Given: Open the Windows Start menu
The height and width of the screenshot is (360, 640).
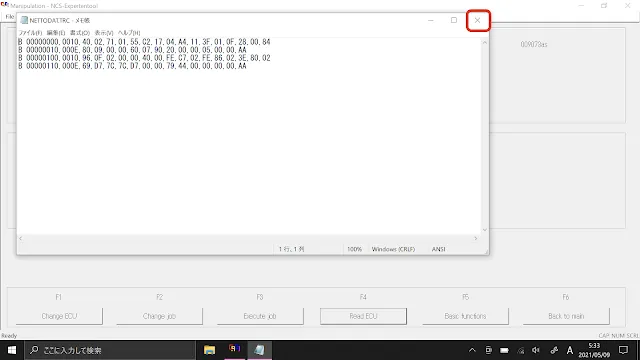Looking at the screenshot, I should tap(12, 350).
